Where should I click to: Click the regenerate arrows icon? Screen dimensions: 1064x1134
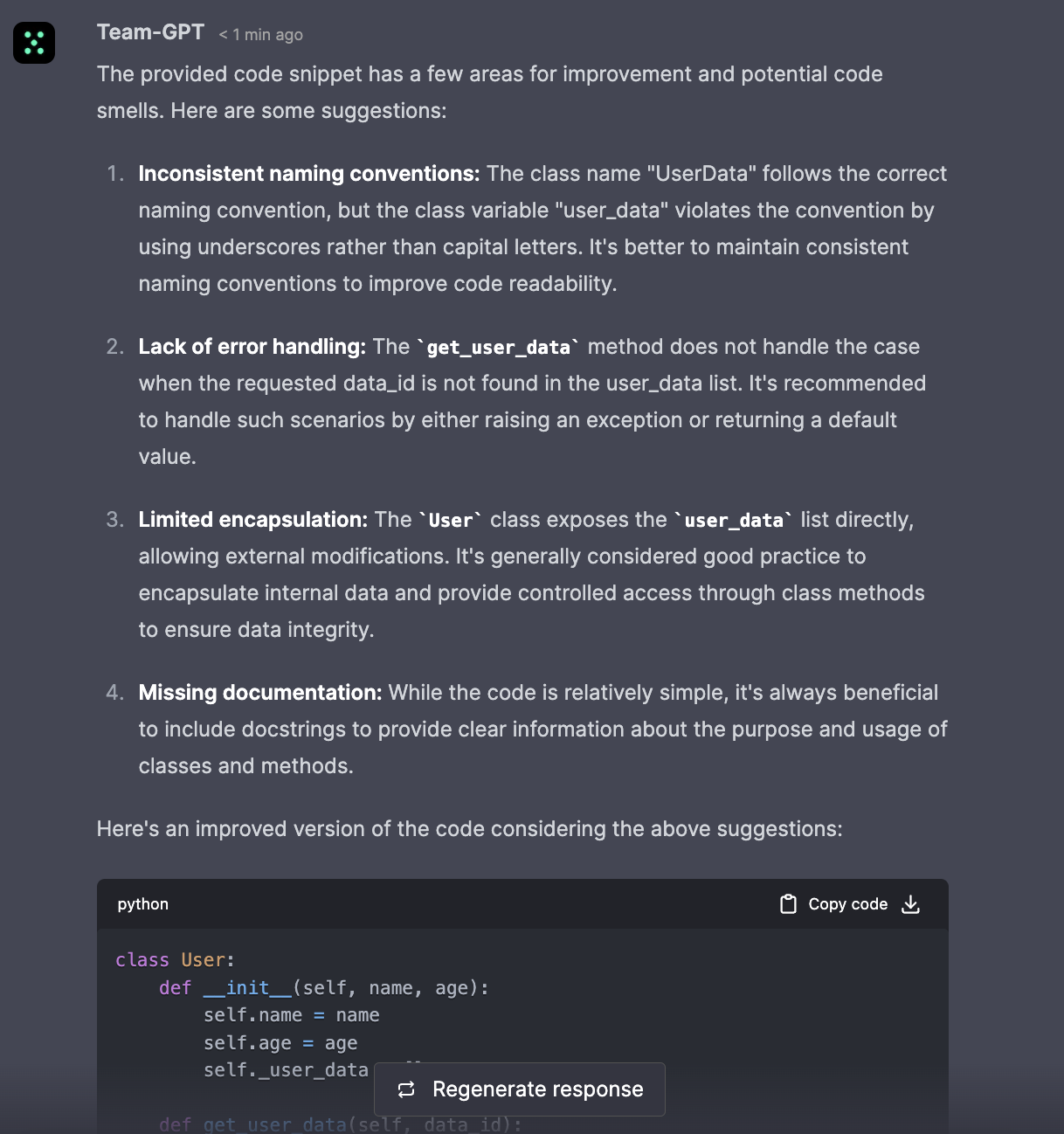(406, 1089)
